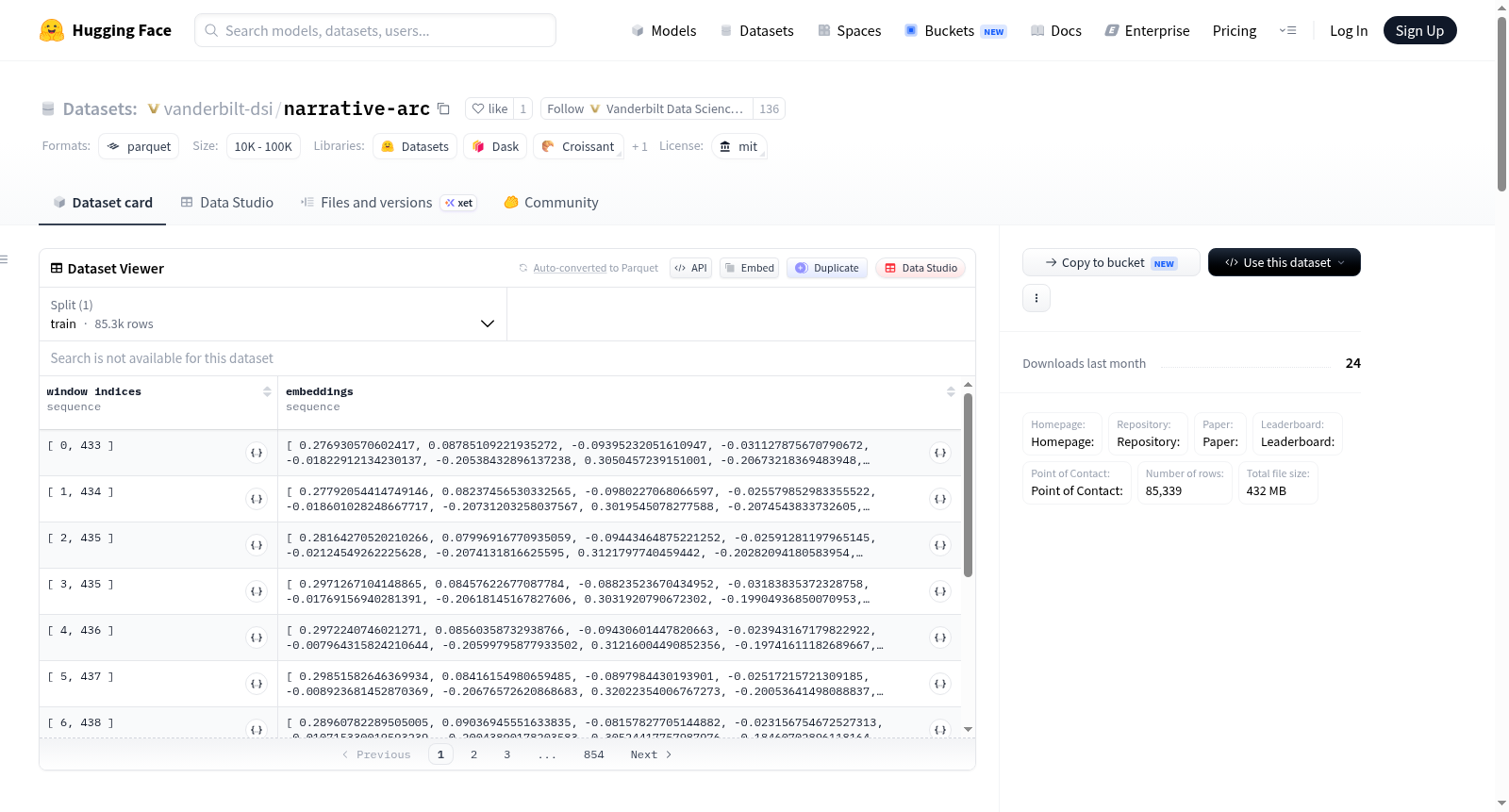The height and width of the screenshot is (812, 1509).
Task: Focus the search models, datasets, users field
Action: coord(375,30)
